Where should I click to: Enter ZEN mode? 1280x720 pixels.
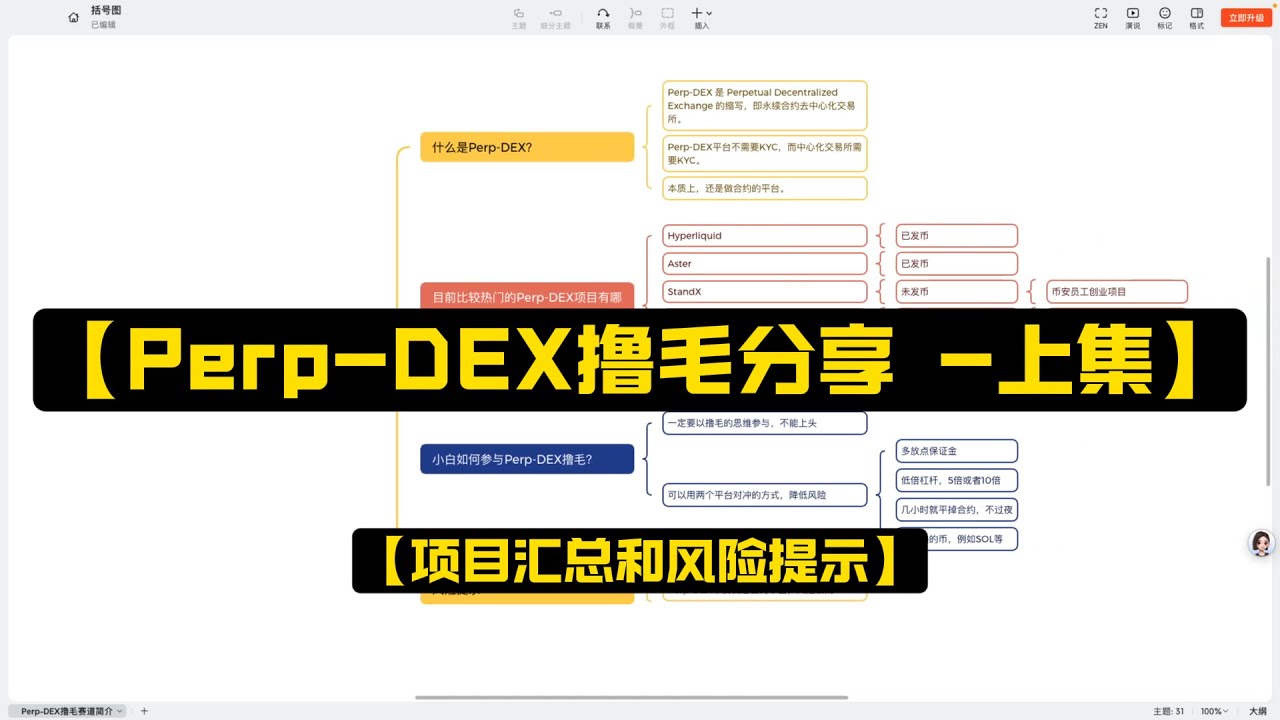point(1101,17)
